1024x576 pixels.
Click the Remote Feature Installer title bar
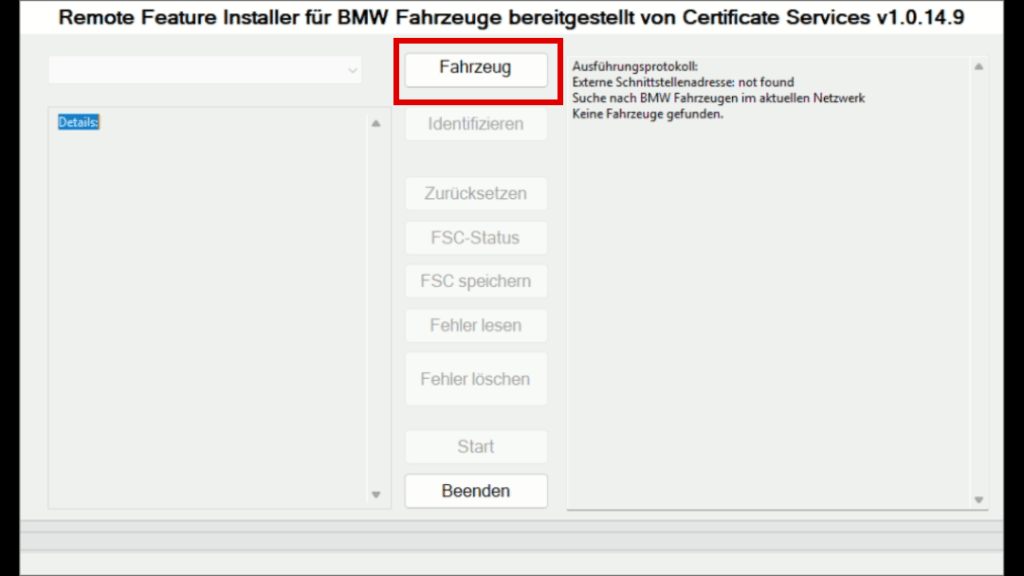pyautogui.click(x=512, y=17)
